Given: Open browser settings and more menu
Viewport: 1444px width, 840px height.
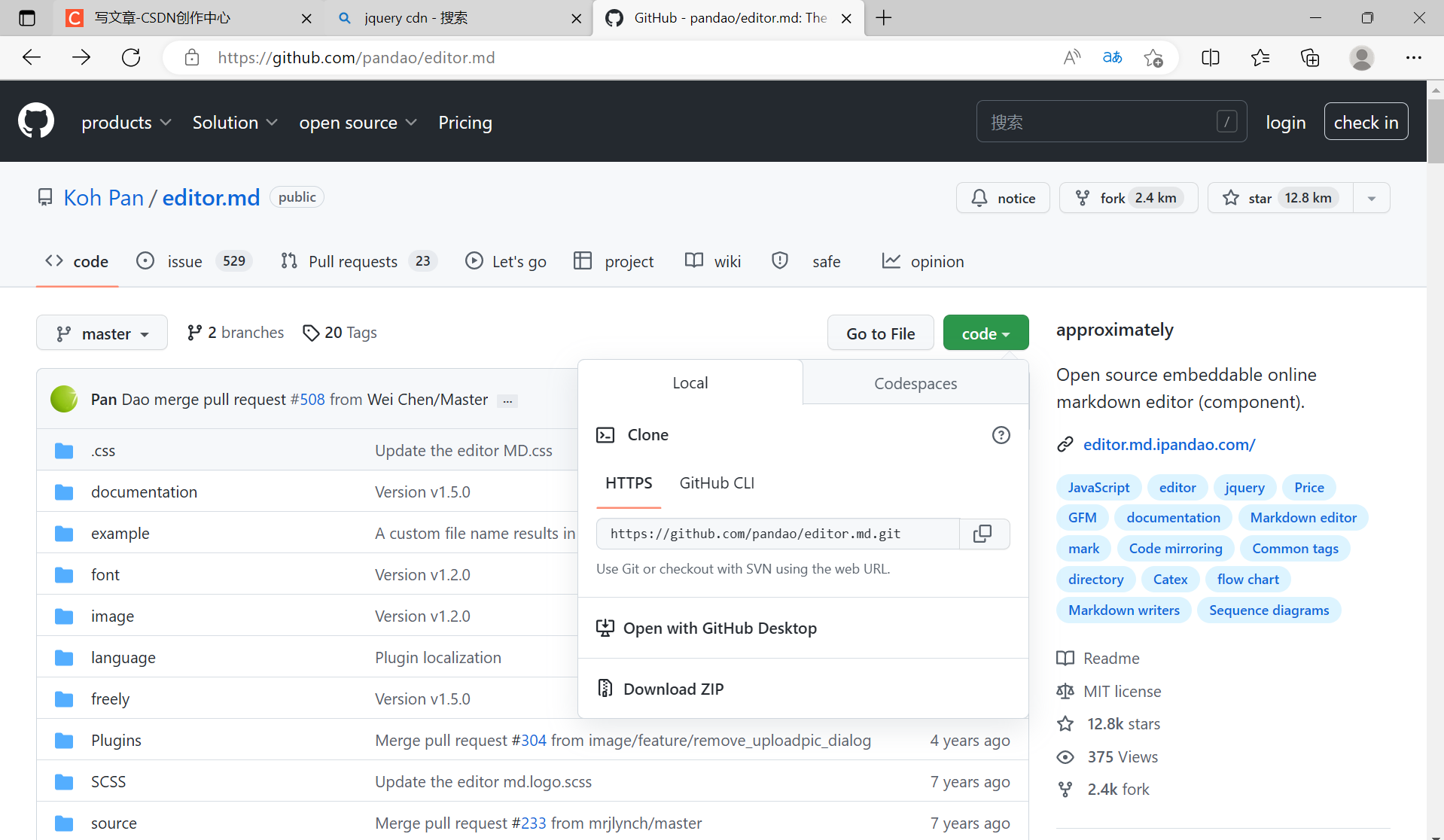Looking at the screenshot, I should 1413,58.
